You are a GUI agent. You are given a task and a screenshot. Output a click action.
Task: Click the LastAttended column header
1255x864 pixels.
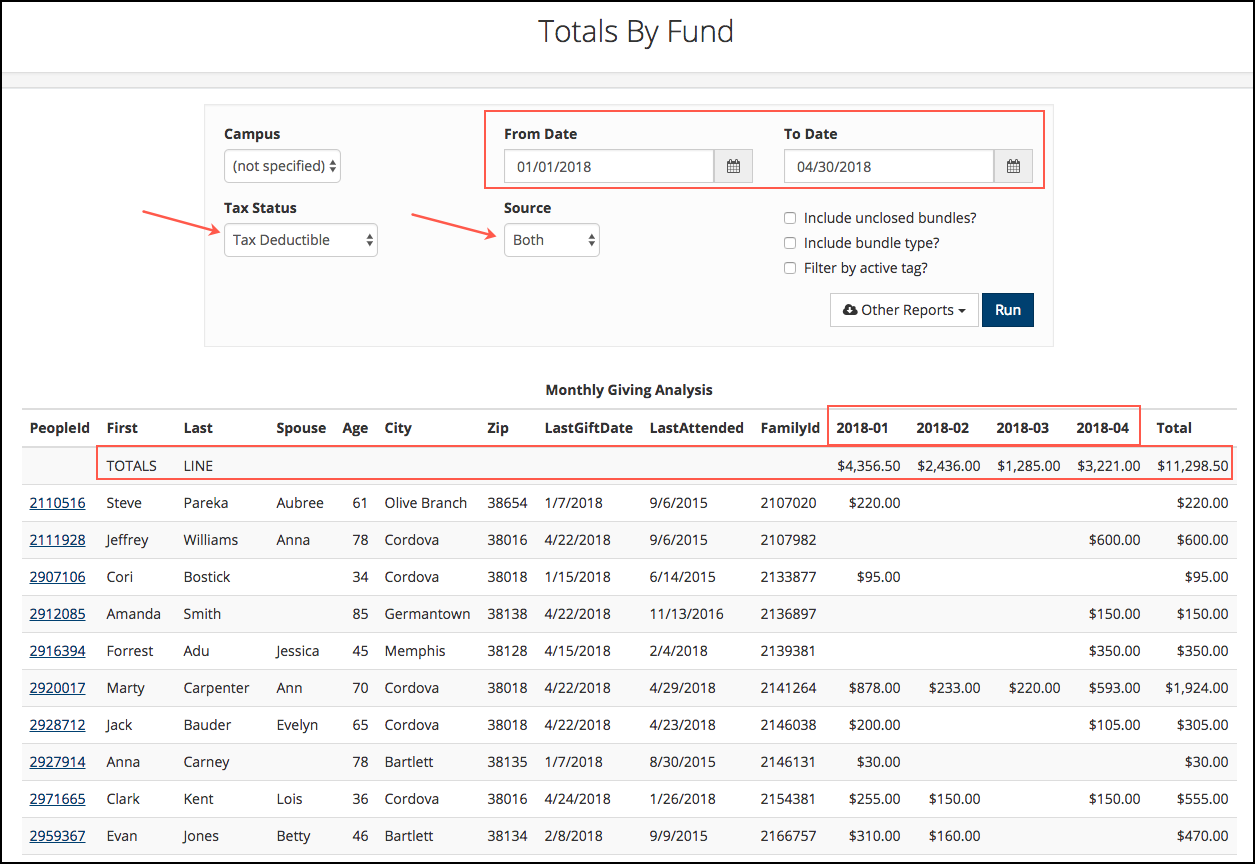pos(697,428)
